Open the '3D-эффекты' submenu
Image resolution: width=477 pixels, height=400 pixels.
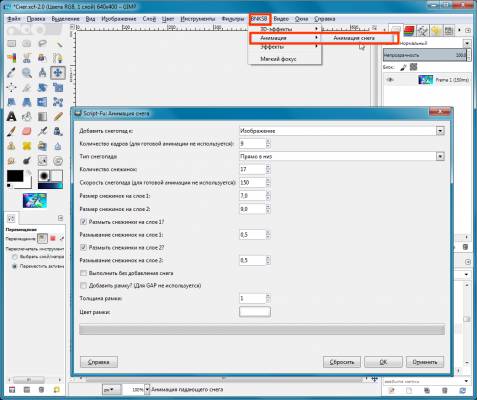285,29
